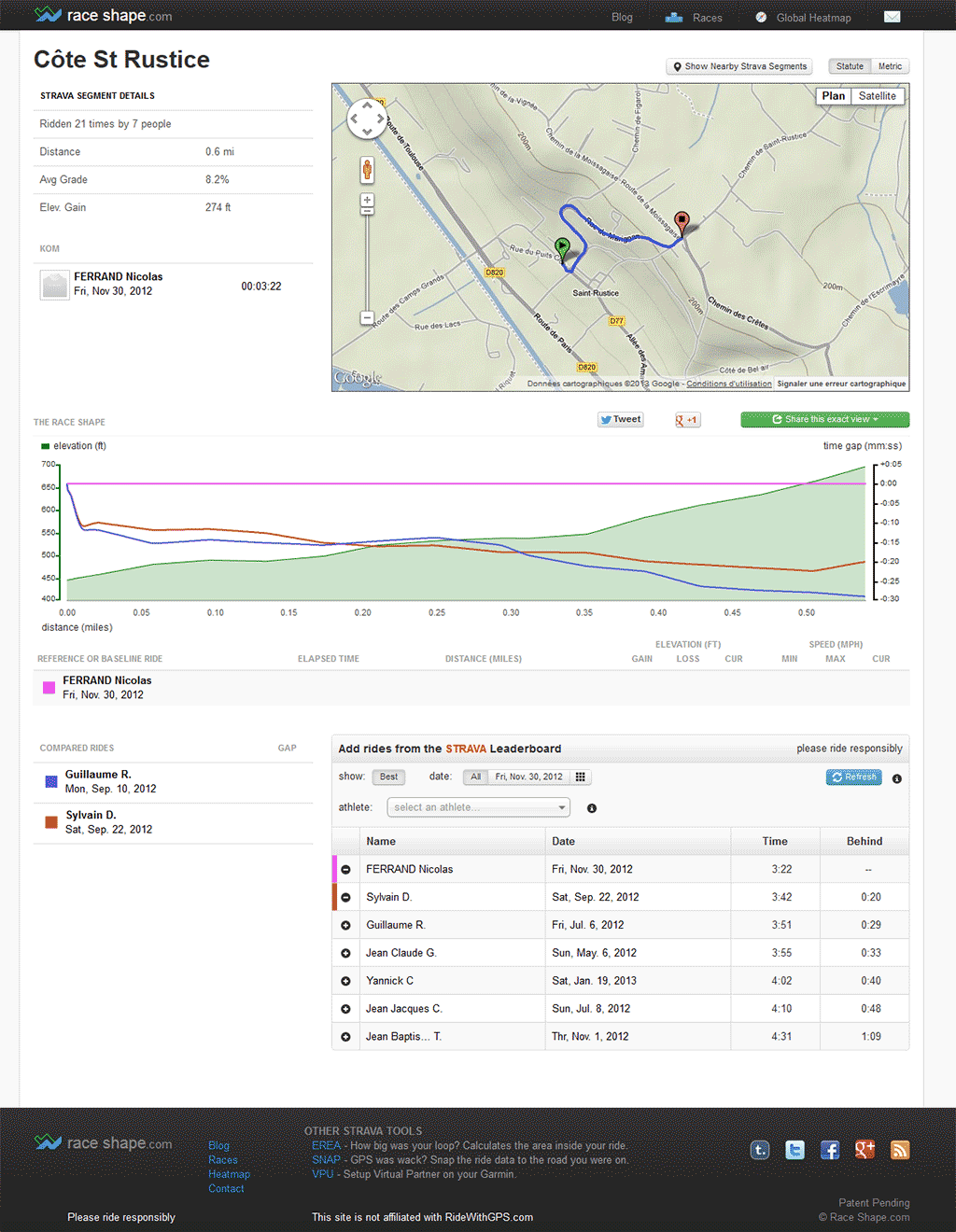Image resolution: width=956 pixels, height=1232 pixels.
Task: Toggle the All dates filter
Action: (475, 777)
